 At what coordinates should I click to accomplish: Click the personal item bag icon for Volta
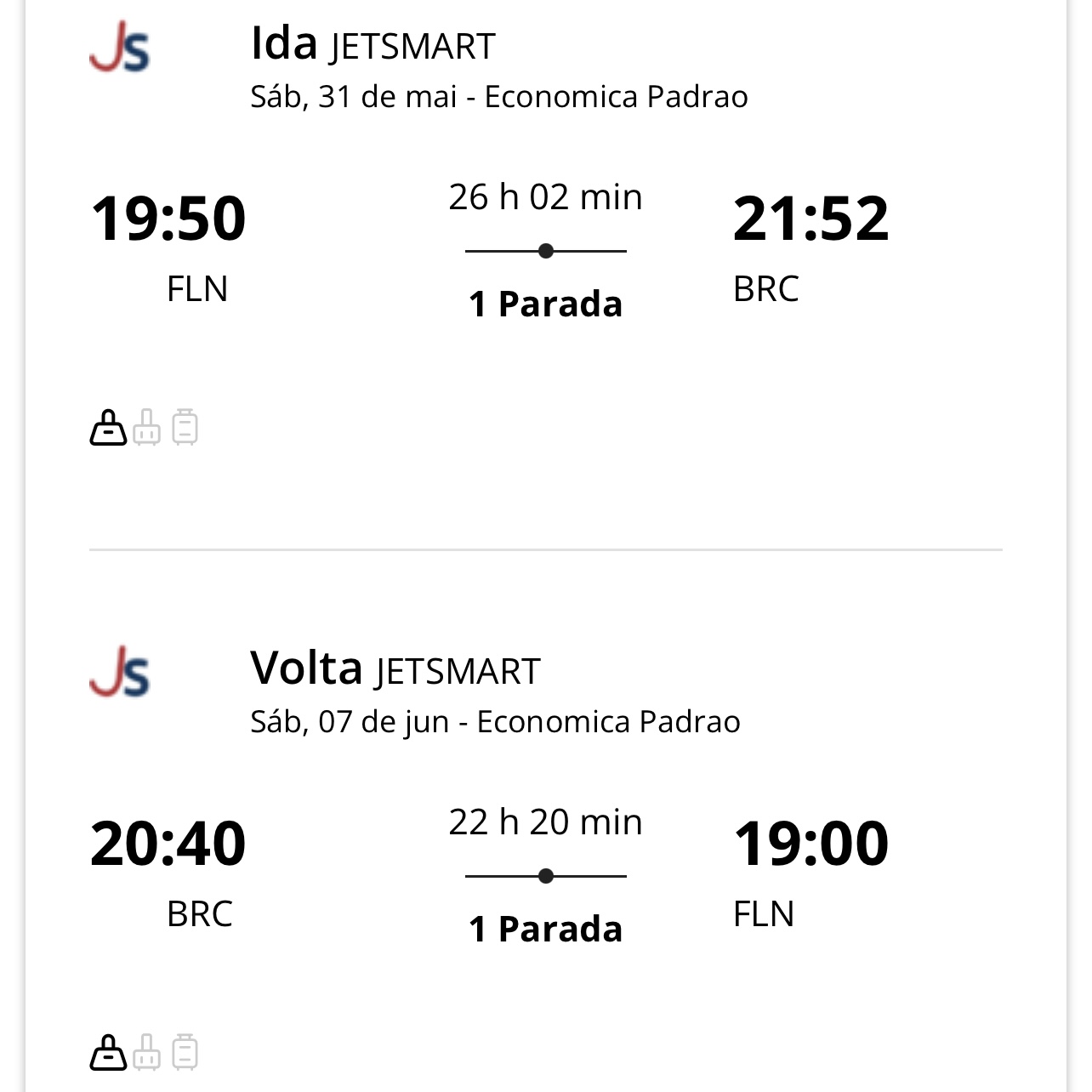click(x=108, y=1052)
